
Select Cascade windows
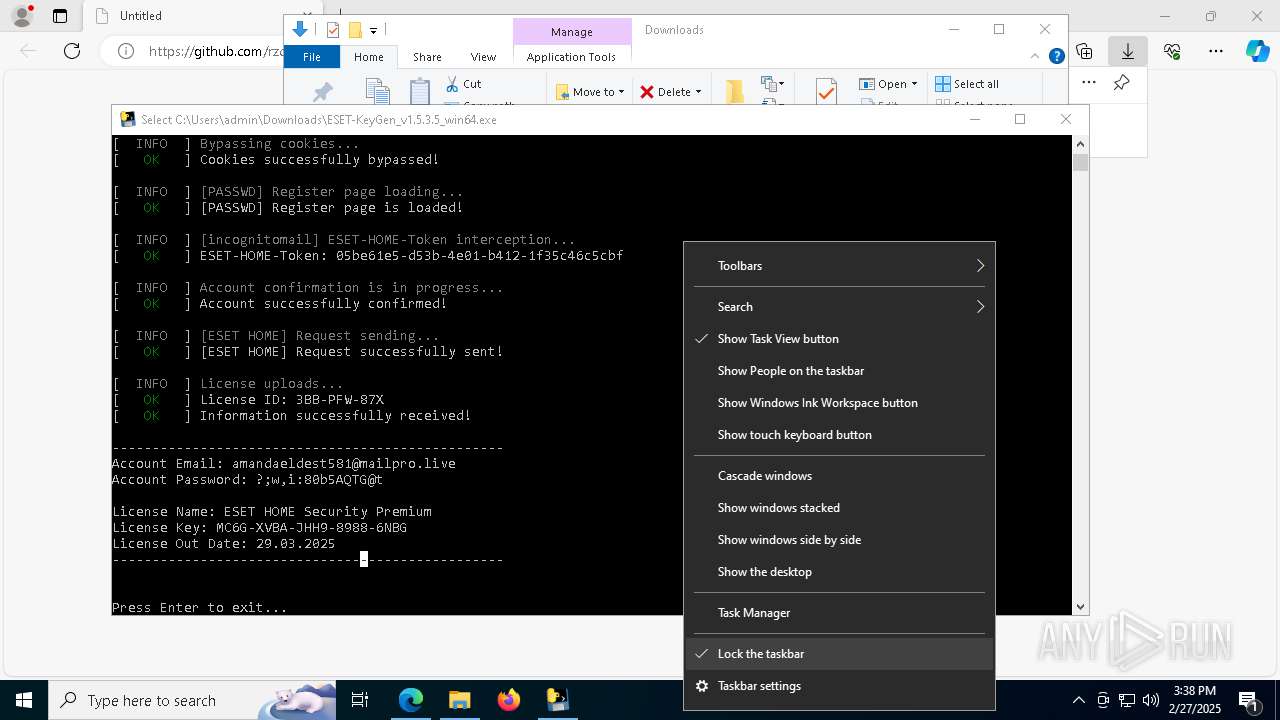pos(840,476)
